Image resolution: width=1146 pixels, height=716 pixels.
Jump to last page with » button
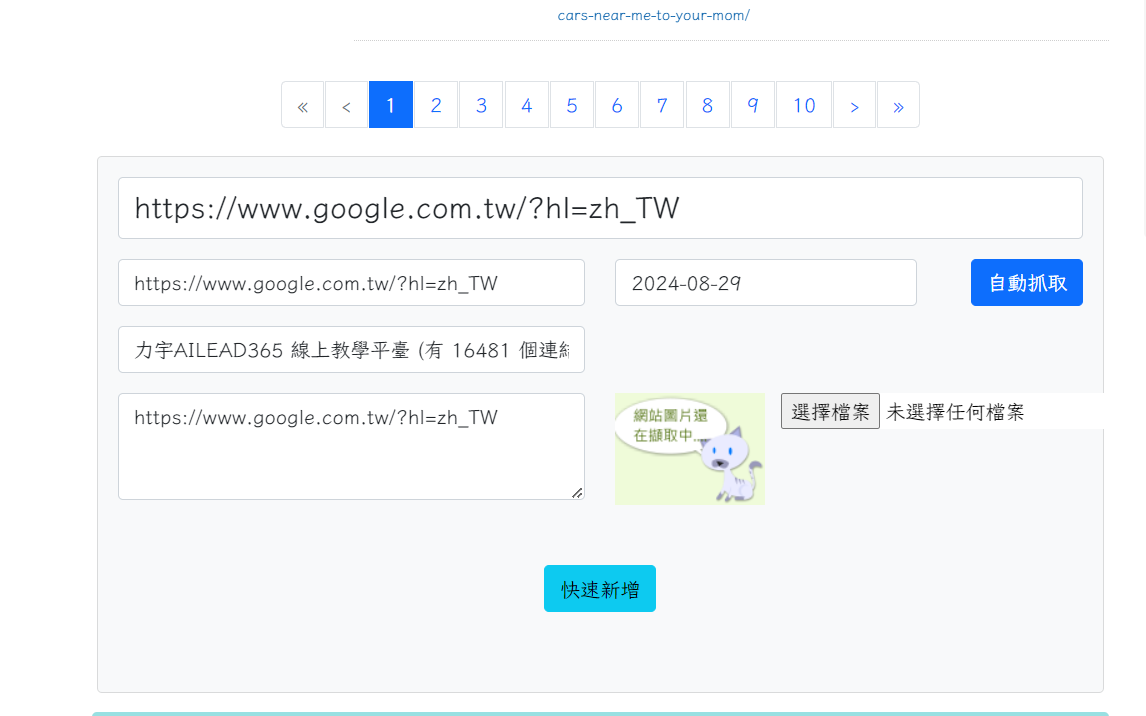pyautogui.click(x=898, y=105)
